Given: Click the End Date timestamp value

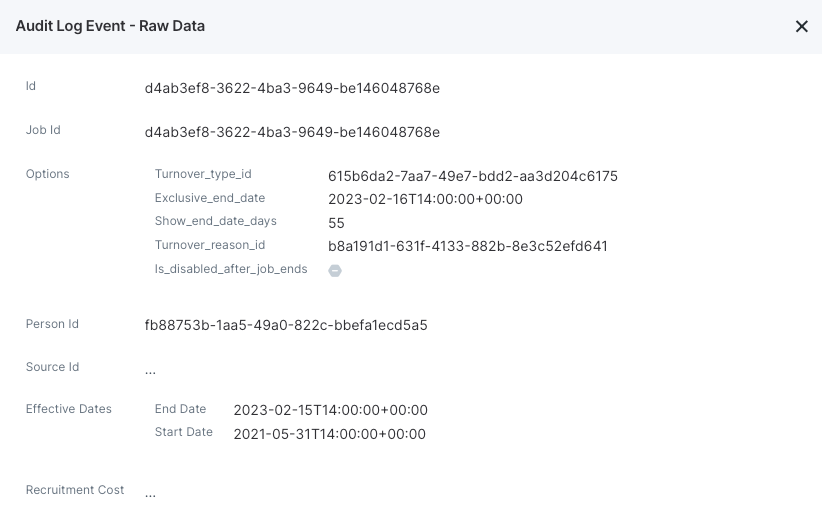Looking at the screenshot, I should [330, 410].
